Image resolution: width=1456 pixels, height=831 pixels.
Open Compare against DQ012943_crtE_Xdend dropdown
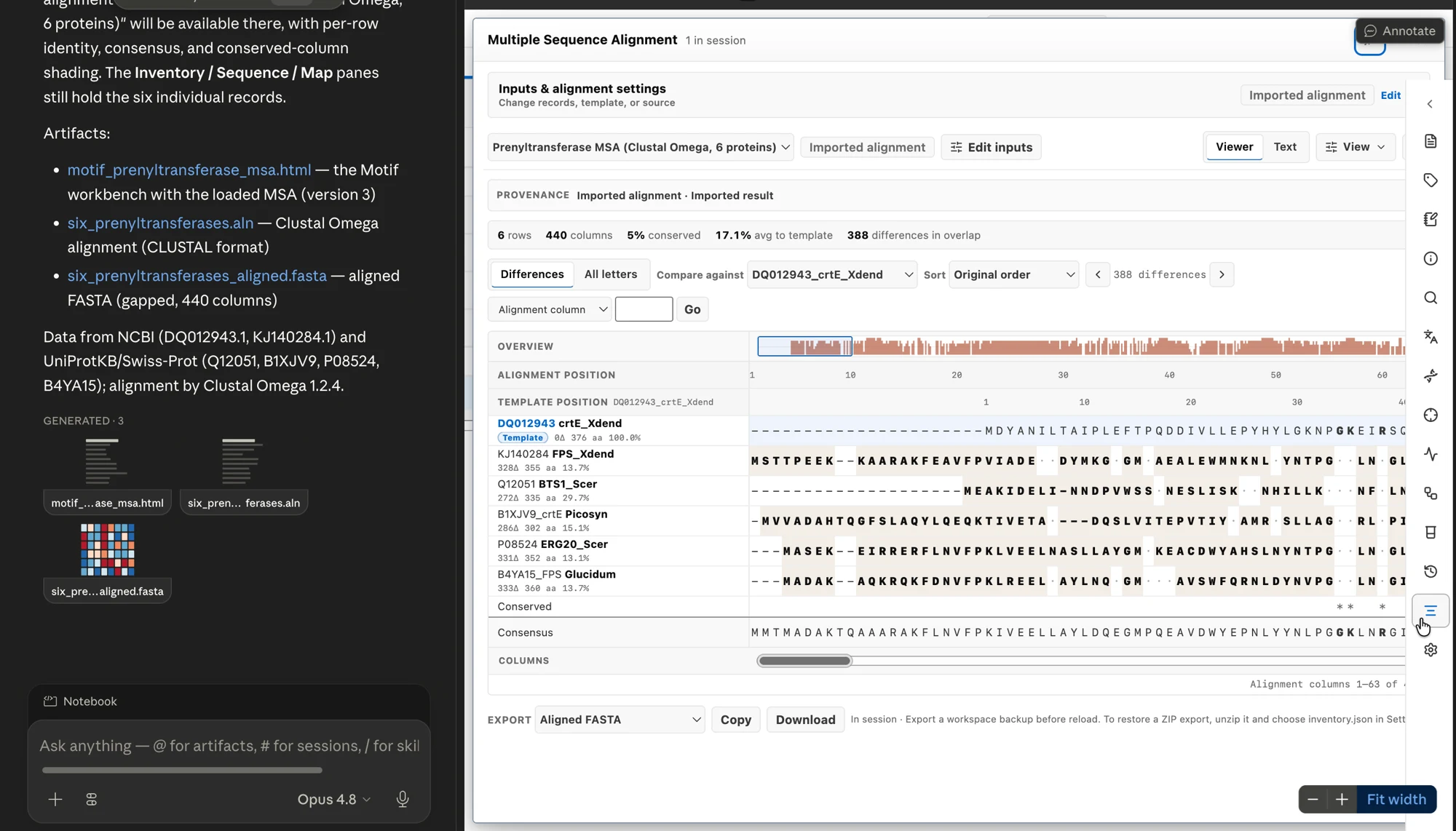pyautogui.click(x=832, y=274)
